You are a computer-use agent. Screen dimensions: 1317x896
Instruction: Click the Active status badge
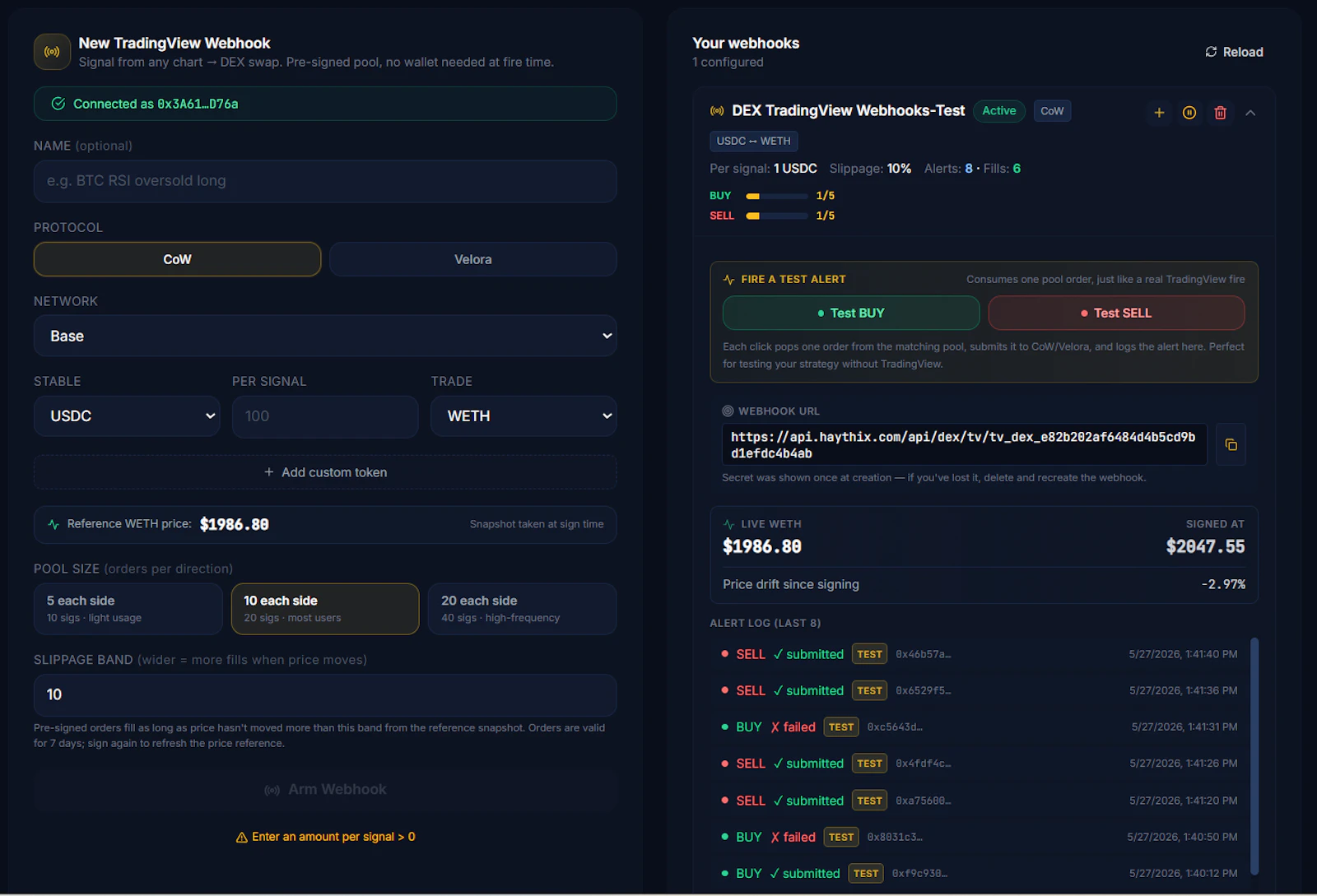[999, 111]
